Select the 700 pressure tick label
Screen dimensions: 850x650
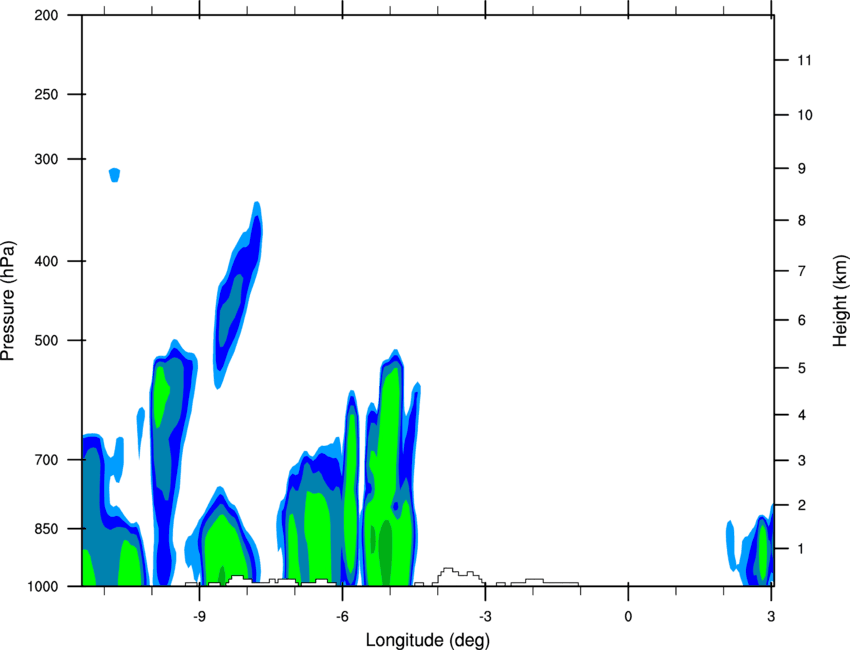pos(46,460)
